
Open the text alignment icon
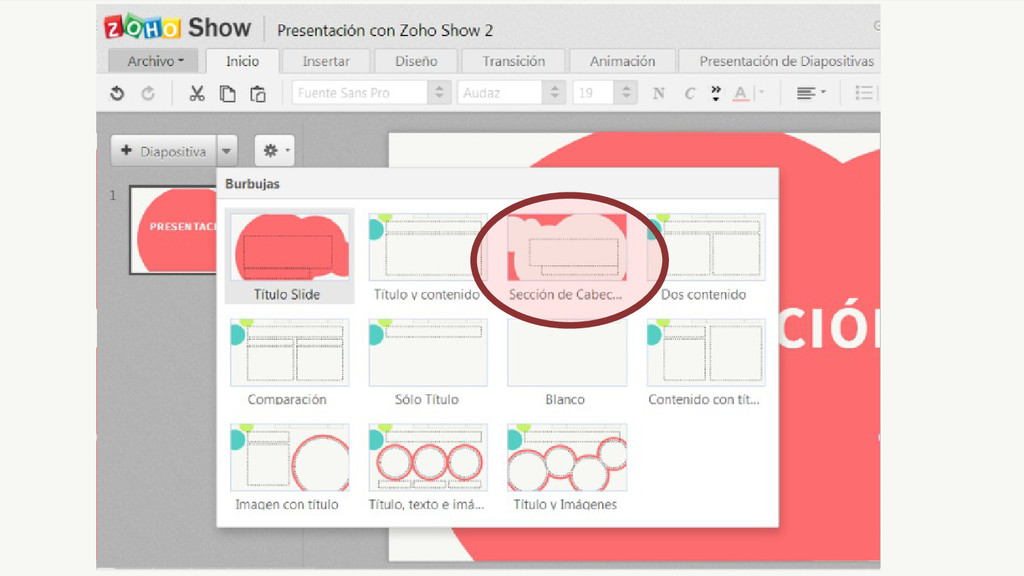pyautogui.click(x=806, y=93)
